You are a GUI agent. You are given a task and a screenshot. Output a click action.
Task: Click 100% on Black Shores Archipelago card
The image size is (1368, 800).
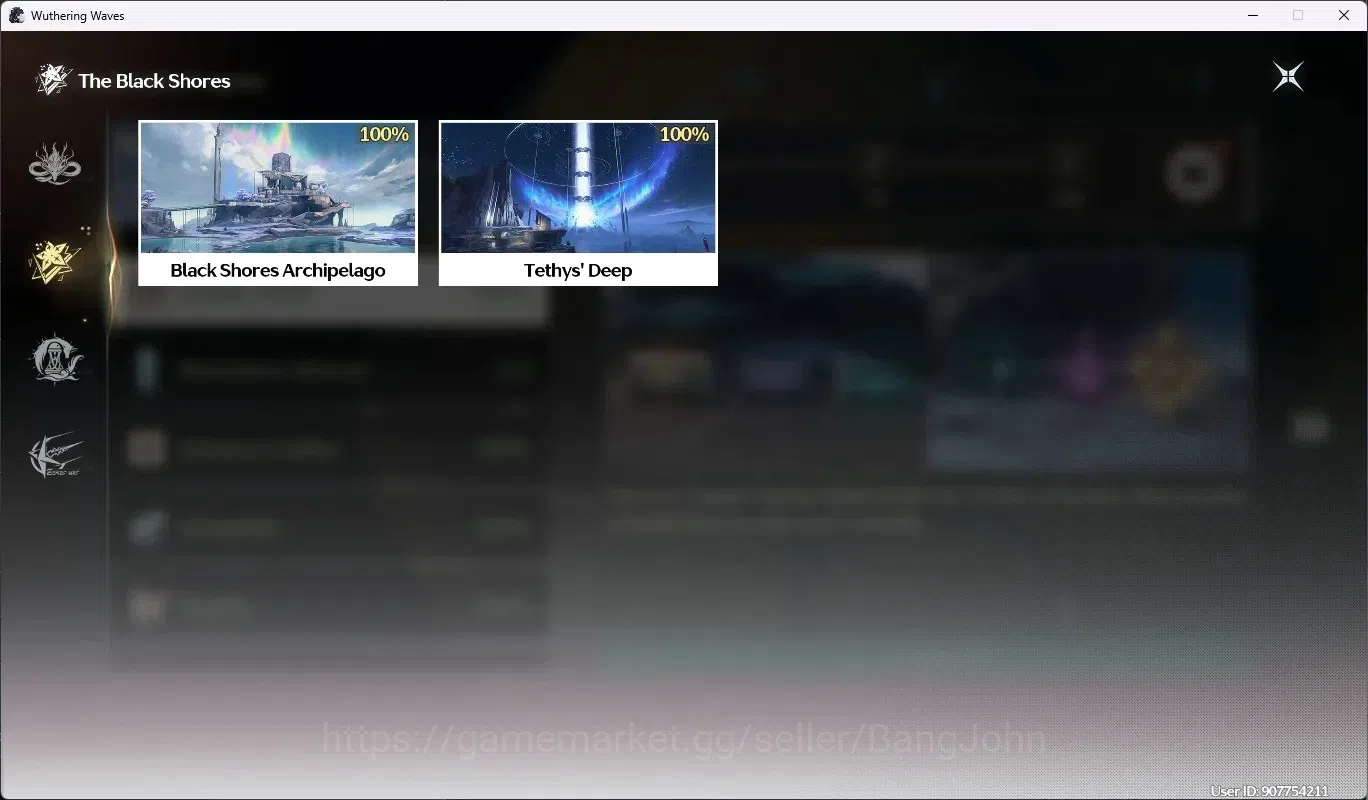[384, 134]
